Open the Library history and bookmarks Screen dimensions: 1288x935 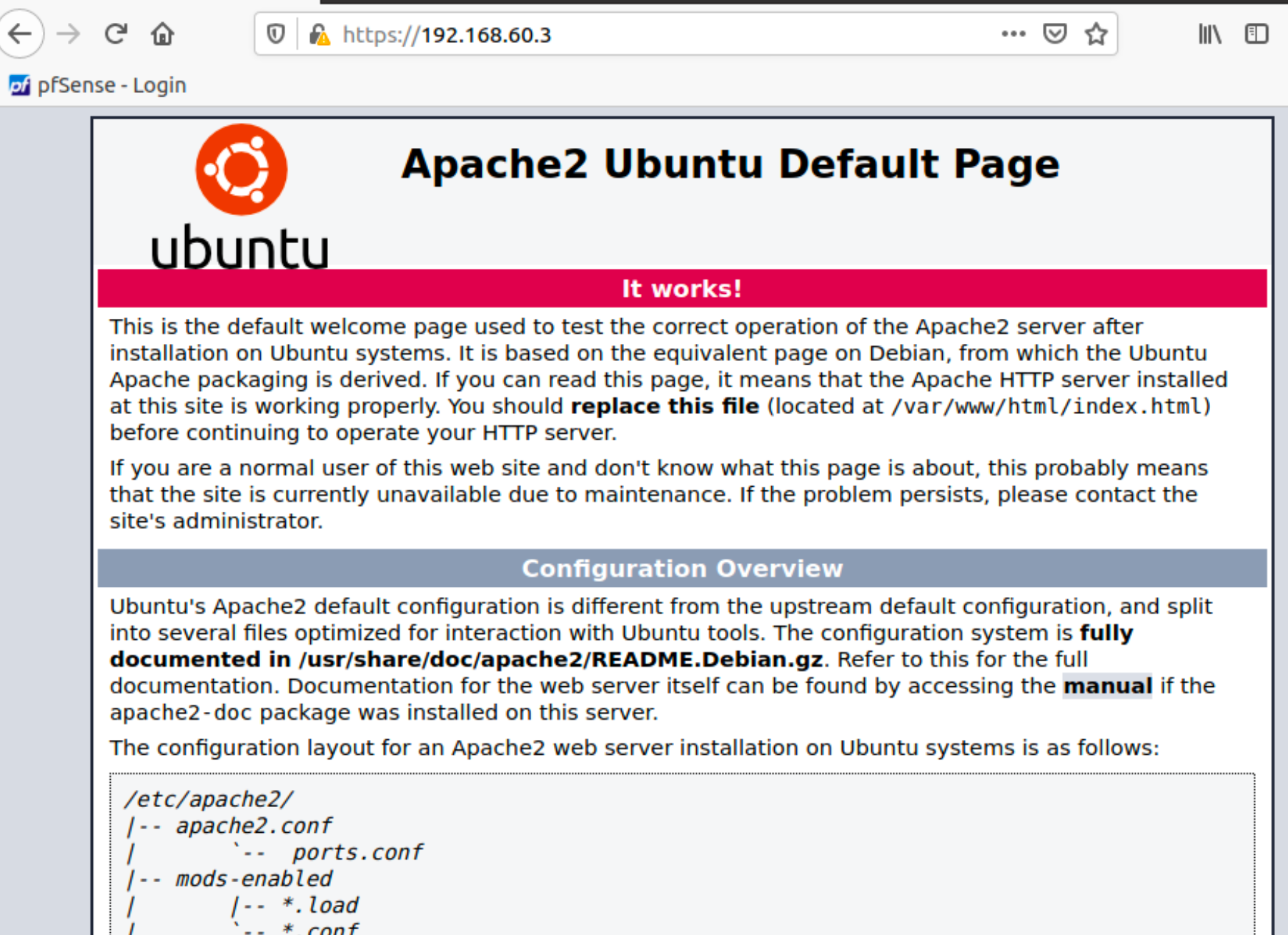pyautogui.click(x=1210, y=34)
